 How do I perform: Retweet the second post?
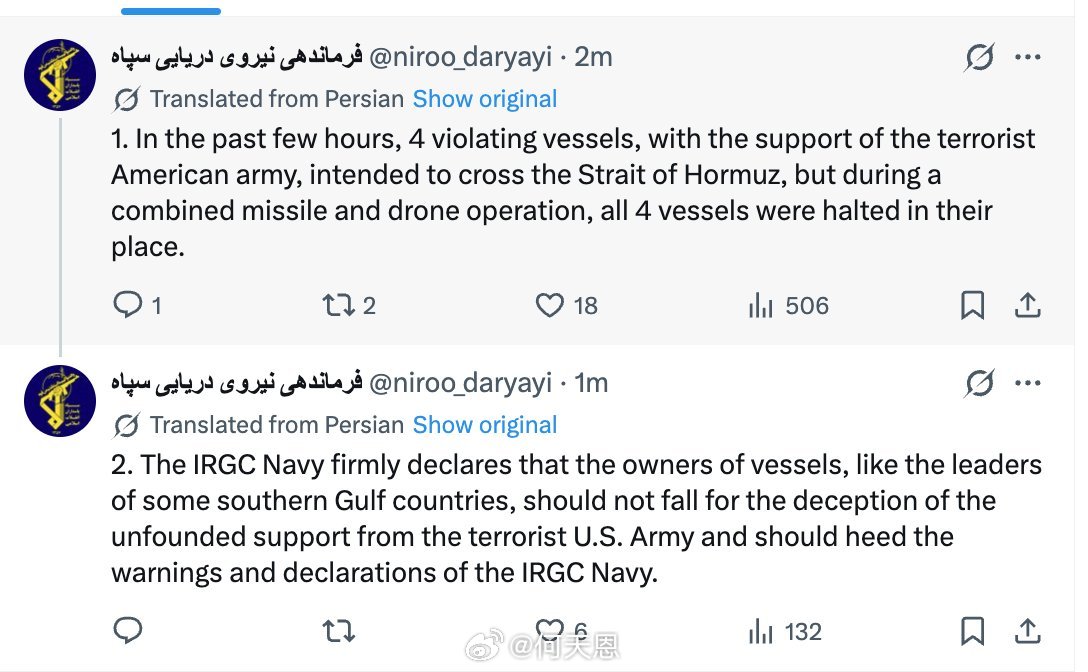(x=339, y=631)
